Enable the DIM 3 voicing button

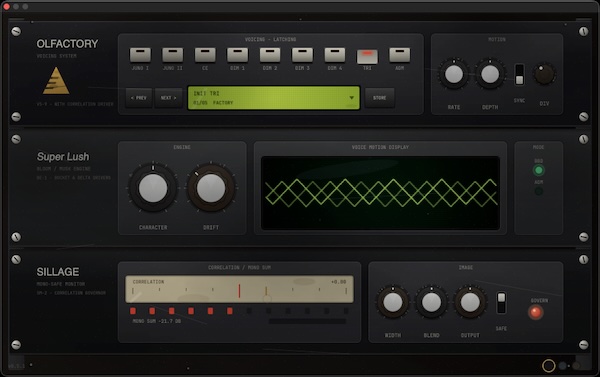pos(302,55)
